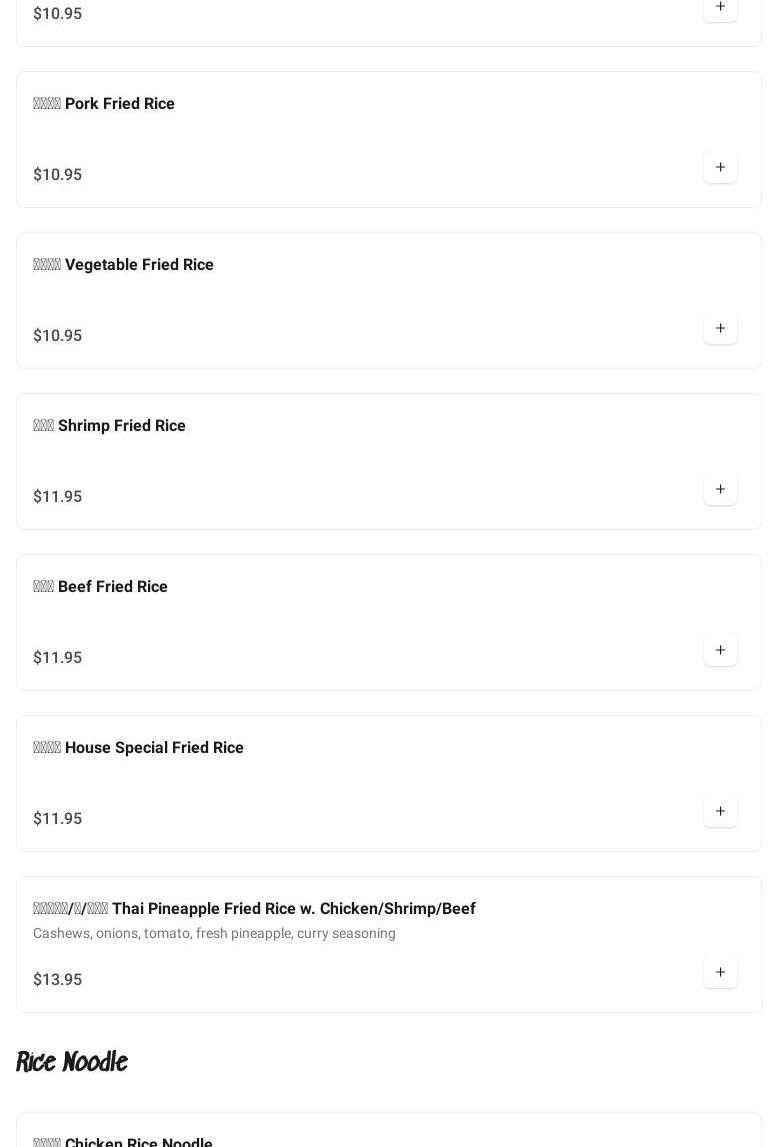Click the $11.95 price under House Special
This screenshot has height=1147, width=778.
pyautogui.click(x=58, y=819)
